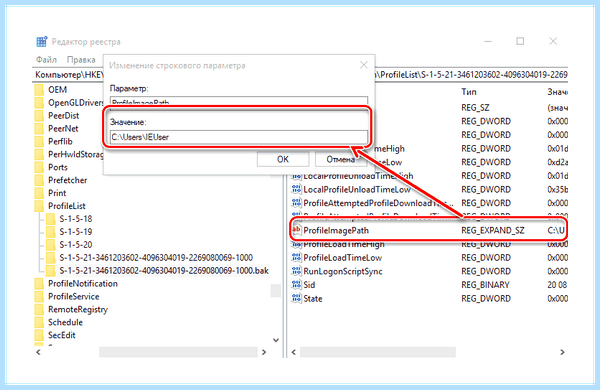600x390 pixels.
Task: Select the Perflib folder icon
Action: coord(39,142)
